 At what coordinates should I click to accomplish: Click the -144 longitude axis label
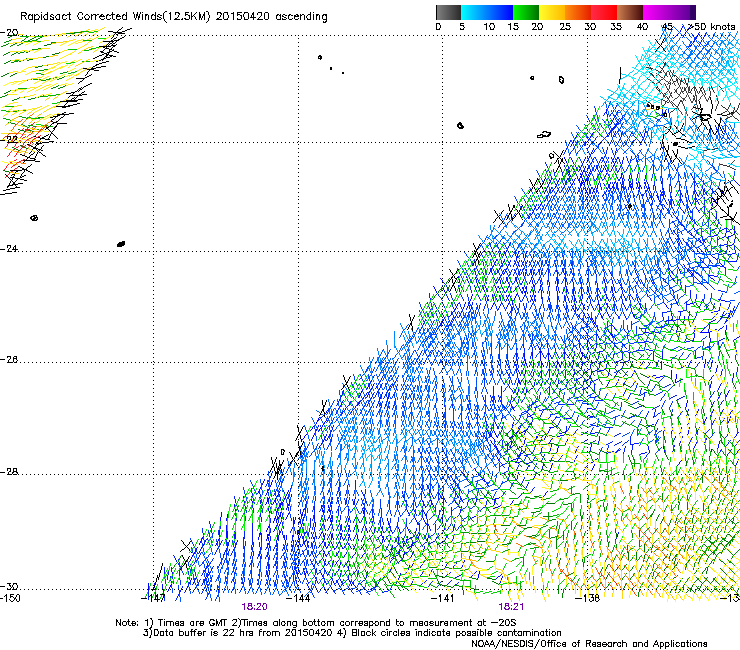[x=298, y=599]
